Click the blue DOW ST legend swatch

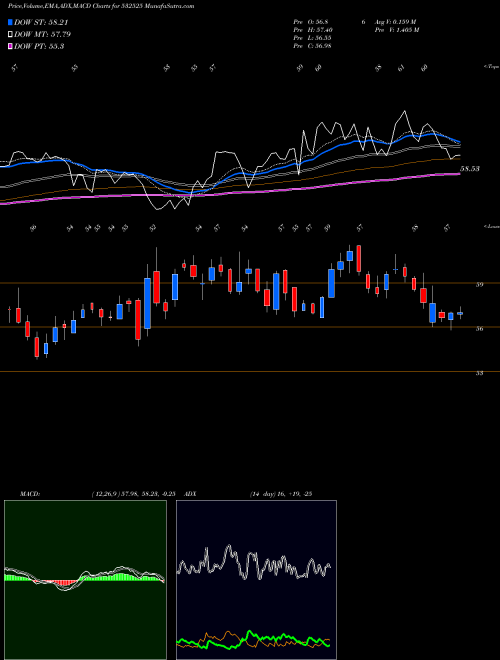10,22
